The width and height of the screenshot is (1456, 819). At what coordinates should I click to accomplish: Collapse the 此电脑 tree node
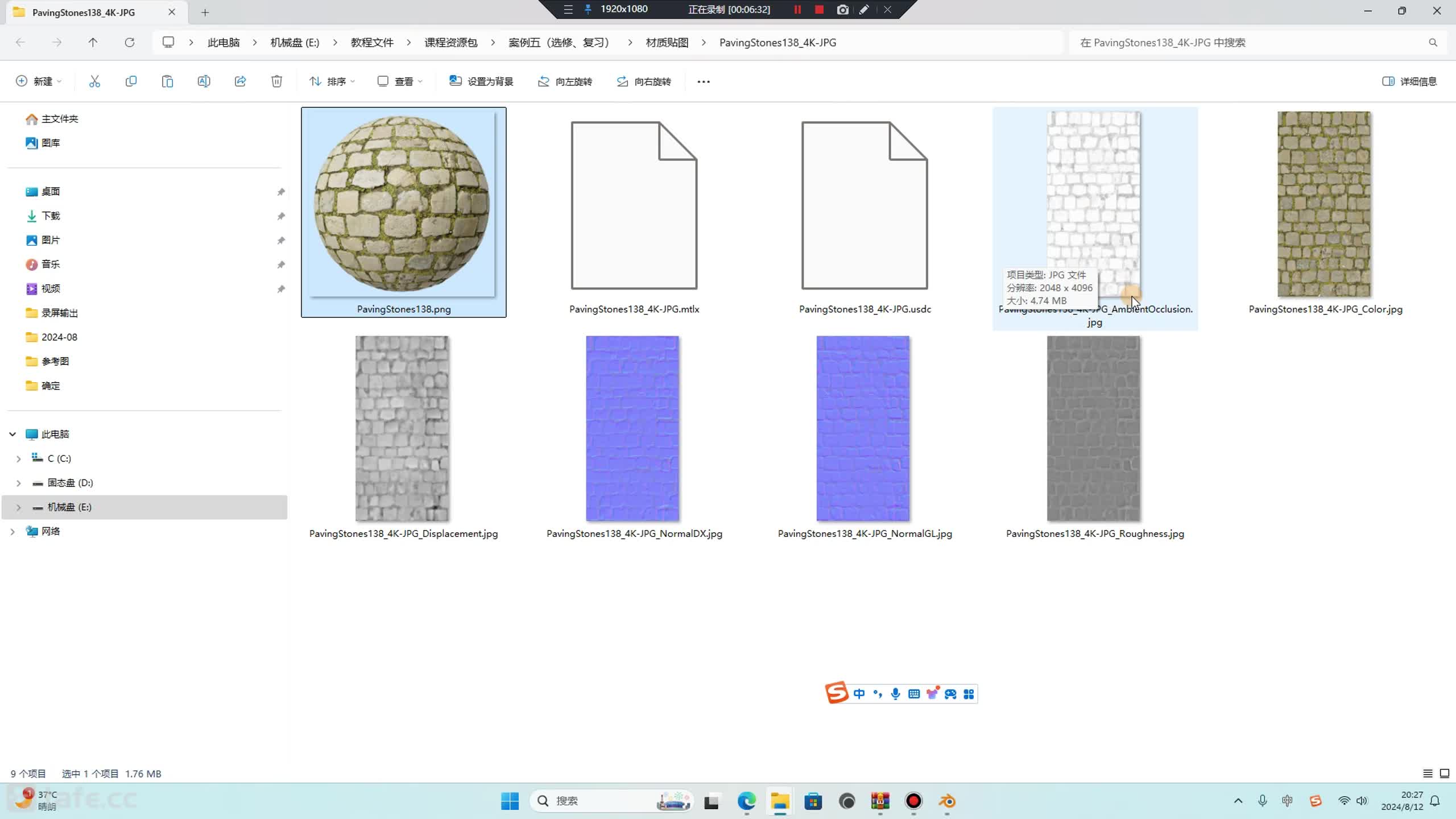click(x=13, y=434)
